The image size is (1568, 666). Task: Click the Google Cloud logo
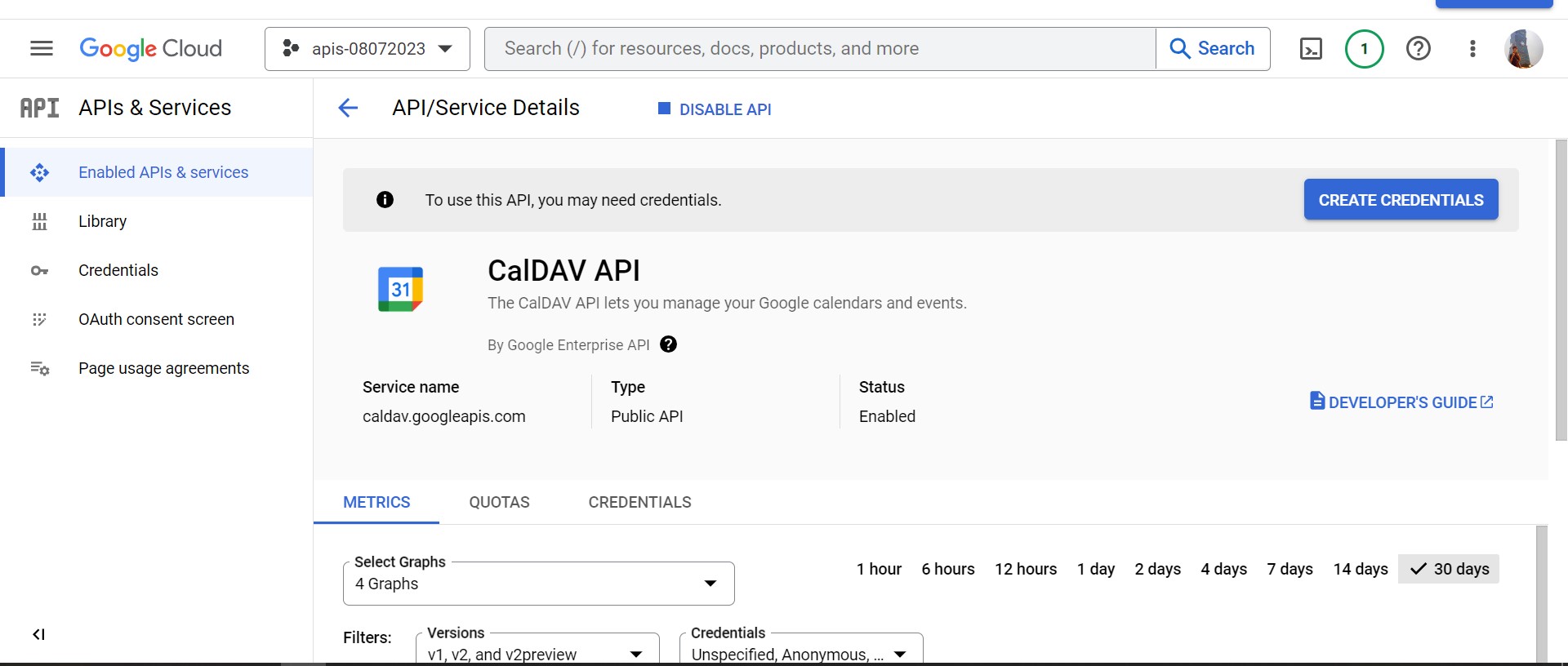click(x=151, y=49)
